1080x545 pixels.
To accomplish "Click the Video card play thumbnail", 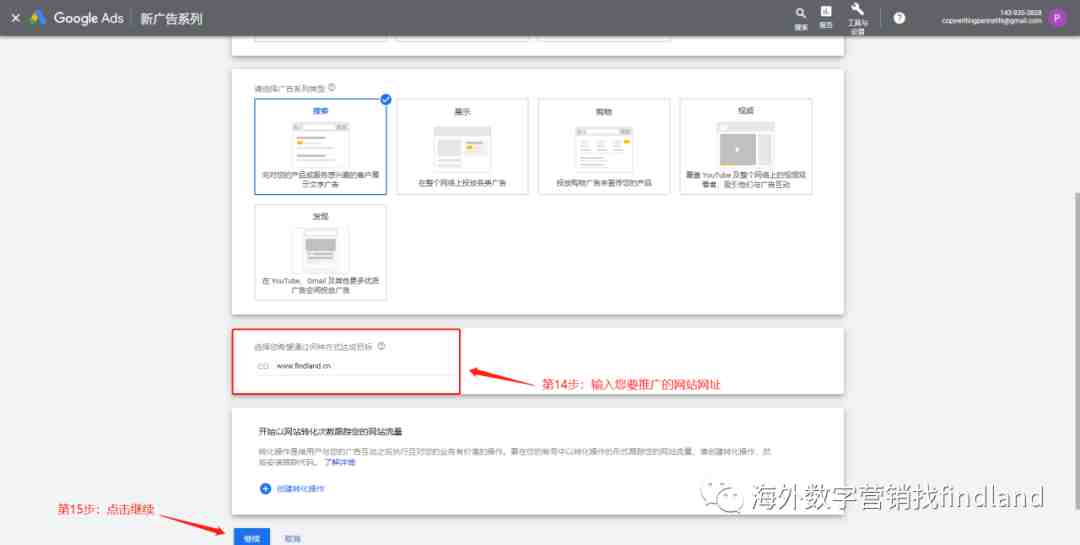I will click(x=746, y=145).
